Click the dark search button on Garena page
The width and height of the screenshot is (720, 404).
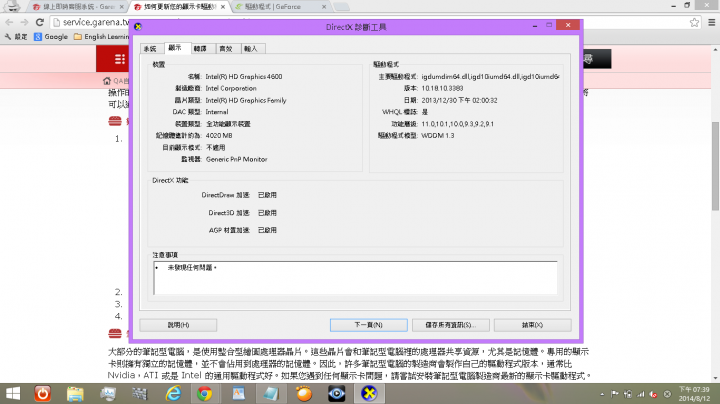click(596, 59)
